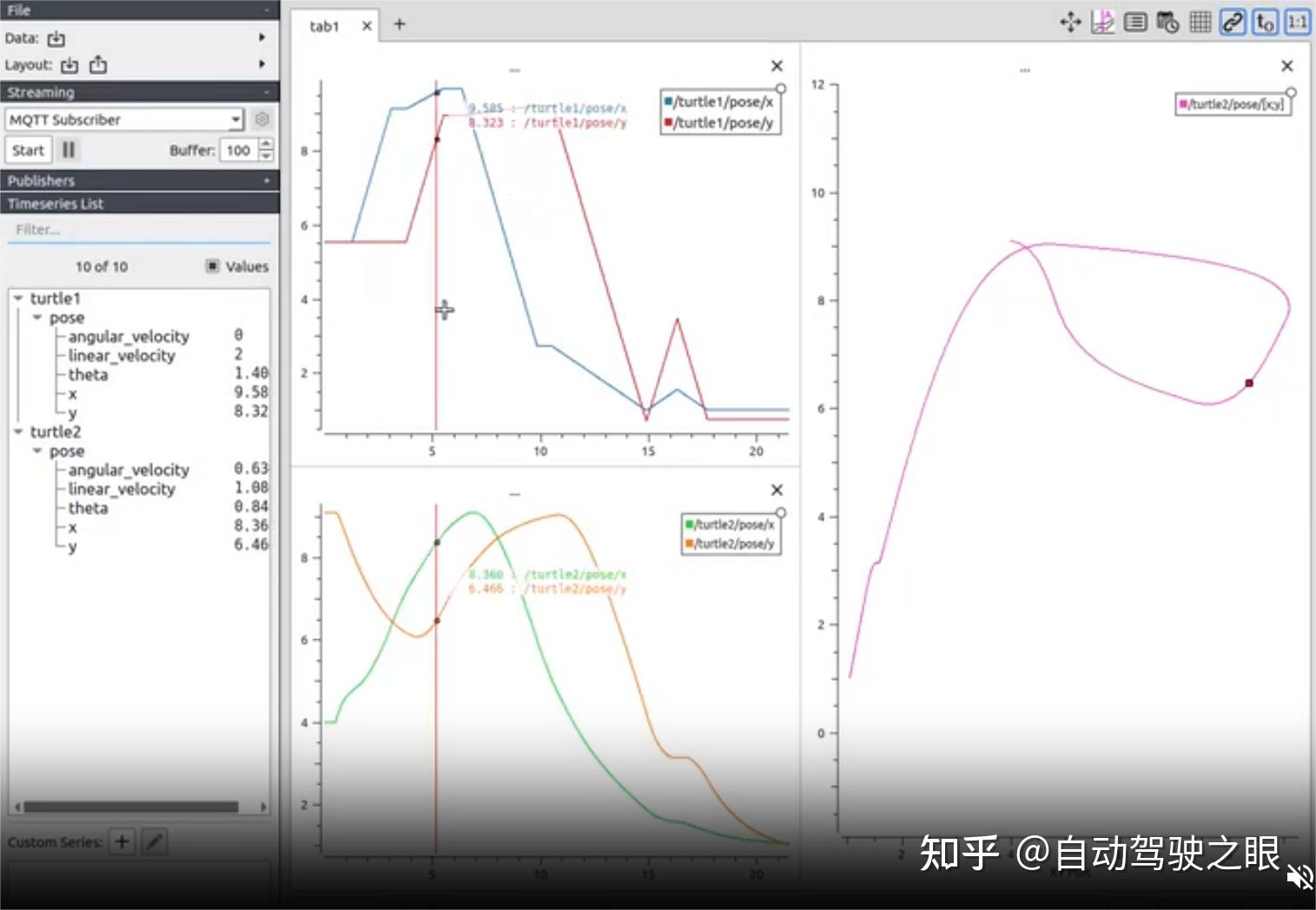Collapse the Streaming panel
The image size is (1316, 910).
point(266,92)
